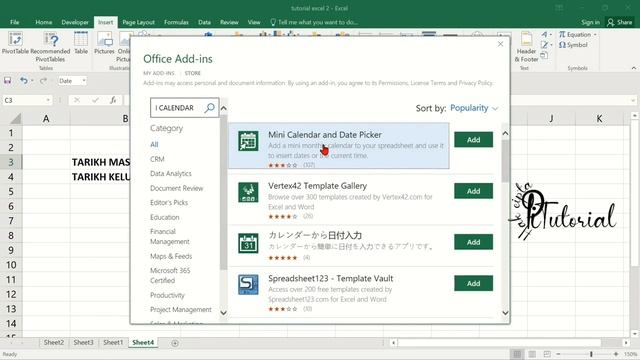Open the Data tab
The image size is (640, 360).
point(204,22)
